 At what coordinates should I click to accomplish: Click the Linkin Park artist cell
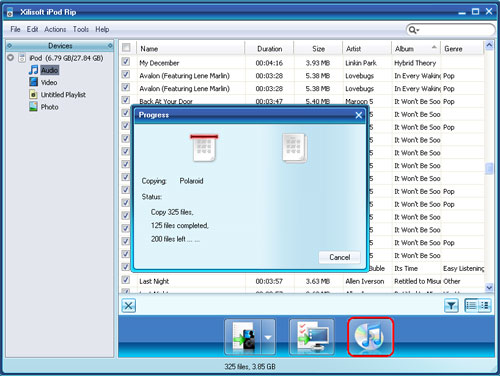(361, 63)
